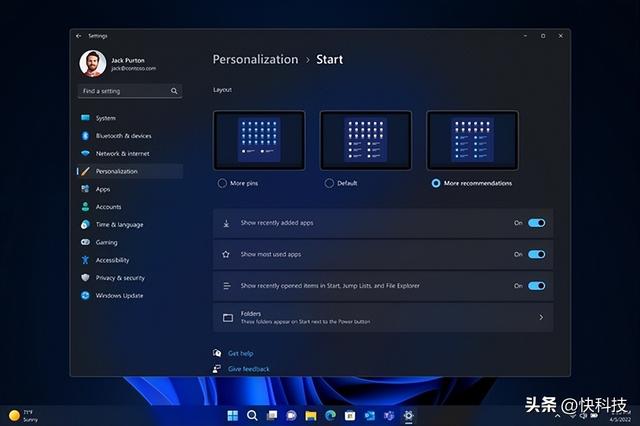Click the Find a setting search box
This screenshot has height=426, width=640.
point(130,91)
